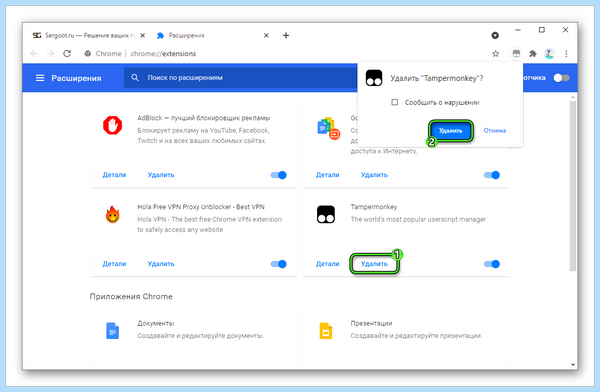Click the Tampermonkey card icon
600x392 pixels.
326,214
